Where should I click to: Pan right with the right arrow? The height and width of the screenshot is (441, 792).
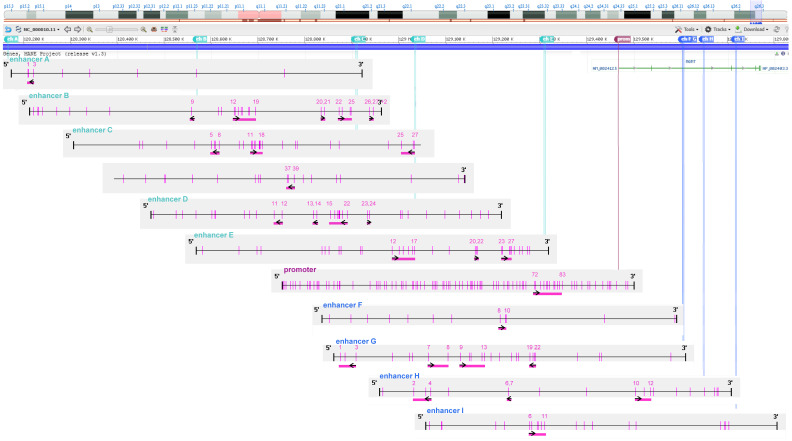[77, 29]
